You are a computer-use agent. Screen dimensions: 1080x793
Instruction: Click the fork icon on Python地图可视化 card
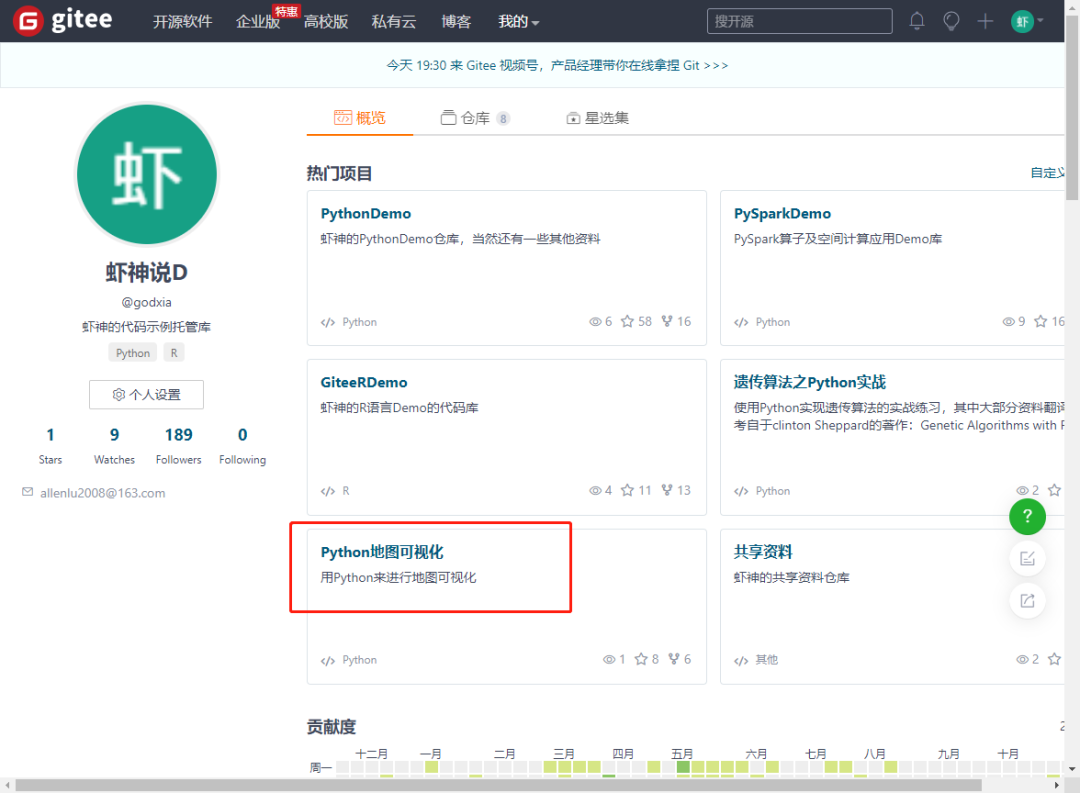674,659
